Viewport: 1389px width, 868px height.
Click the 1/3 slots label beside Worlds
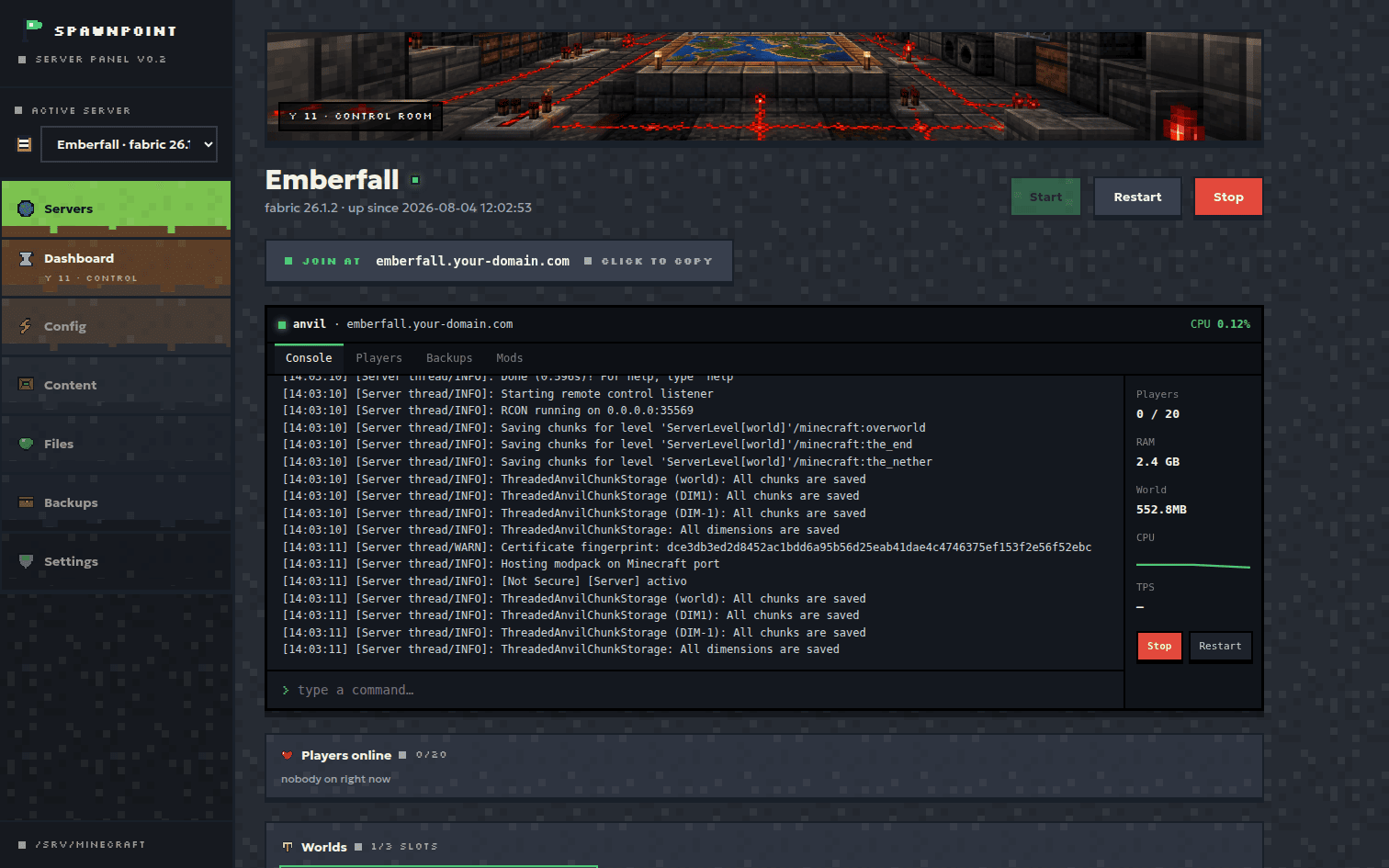coord(404,847)
